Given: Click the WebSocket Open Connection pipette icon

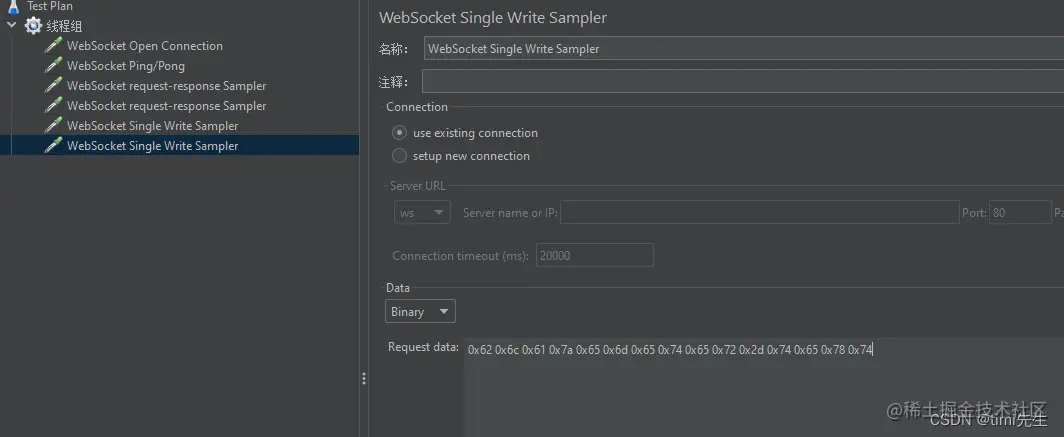Looking at the screenshot, I should click(53, 46).
